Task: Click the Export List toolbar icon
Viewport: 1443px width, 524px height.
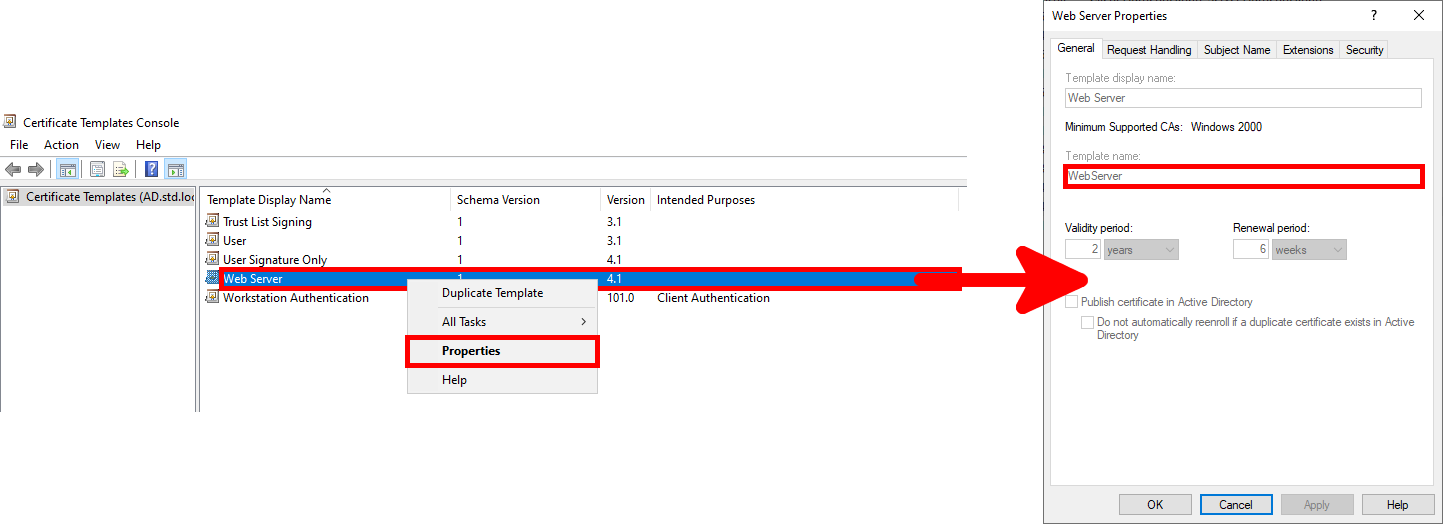Action: 121,170
